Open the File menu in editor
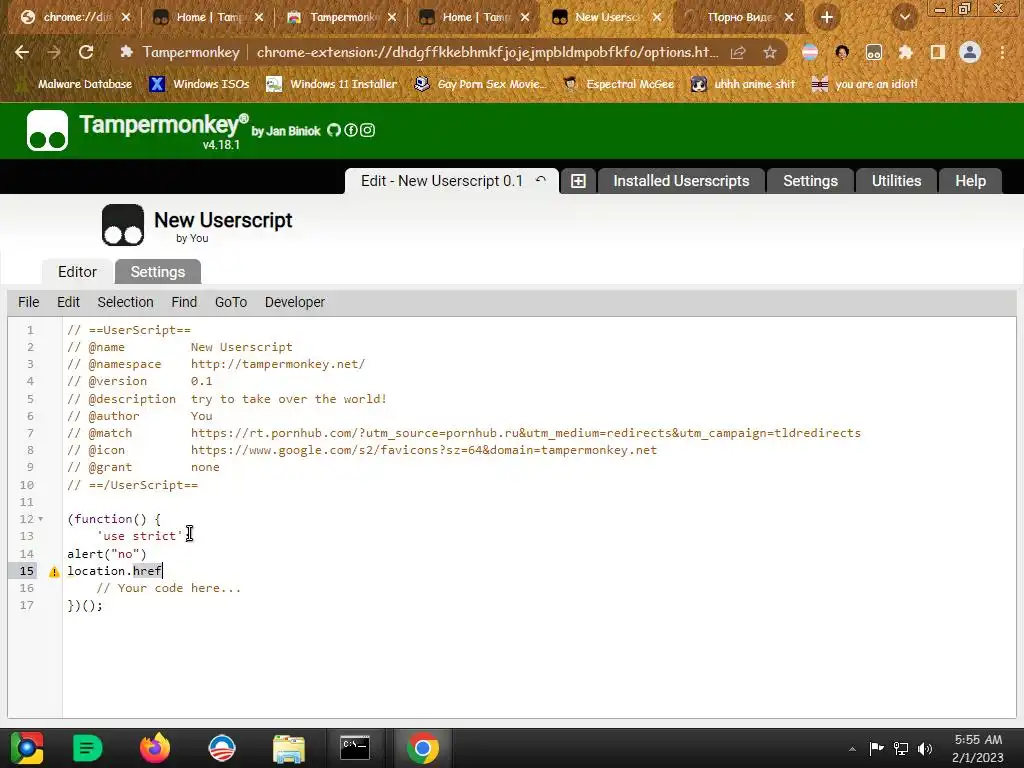This screenshot has height=768, width=1024. [x=29, y=302]
